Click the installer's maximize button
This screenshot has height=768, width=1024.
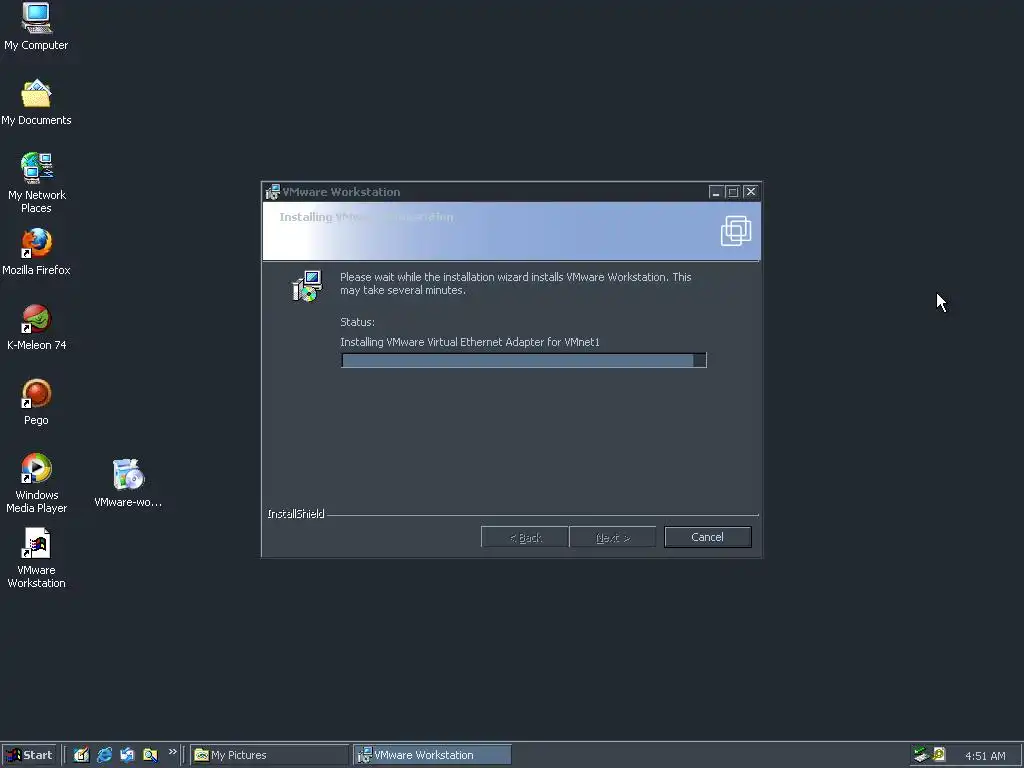point(733,192)
